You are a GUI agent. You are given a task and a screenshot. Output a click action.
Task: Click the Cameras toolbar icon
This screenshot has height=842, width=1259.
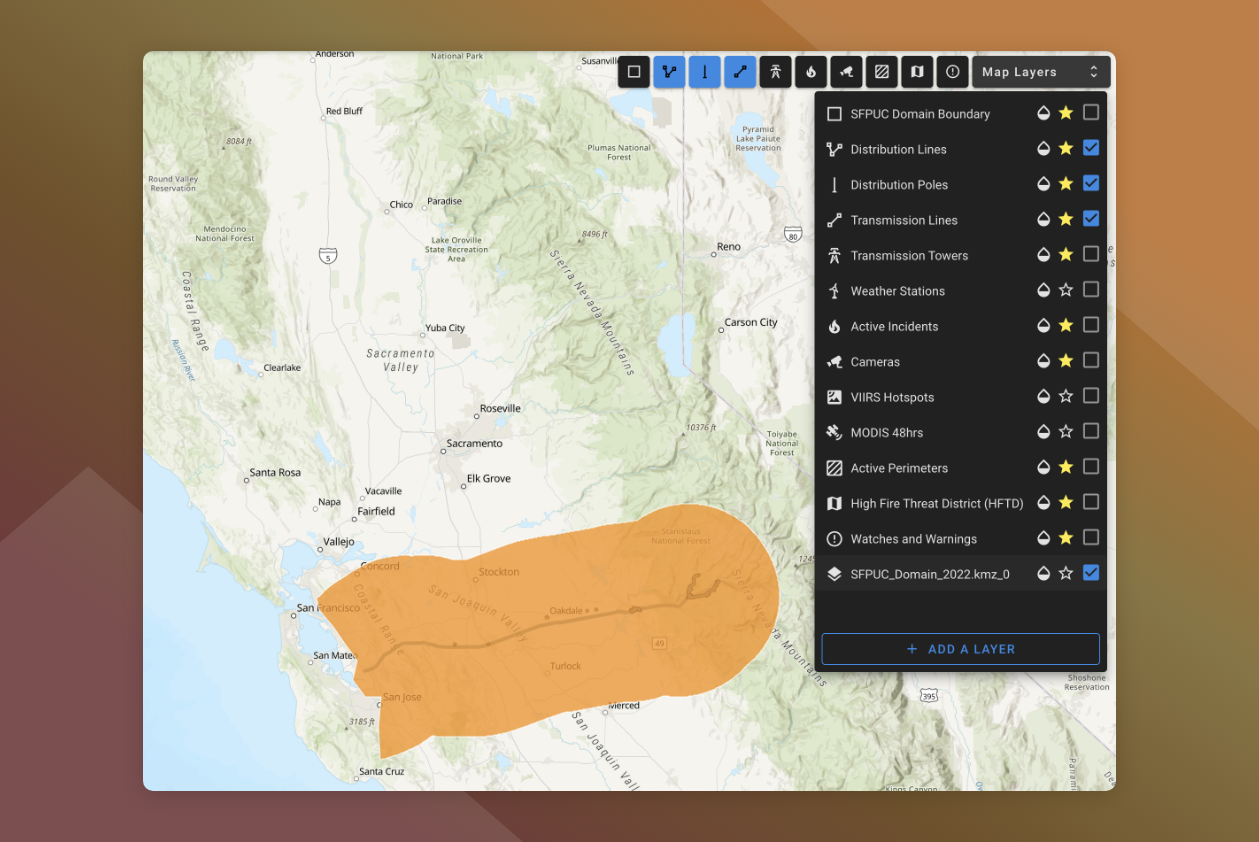tap(846, 72)
